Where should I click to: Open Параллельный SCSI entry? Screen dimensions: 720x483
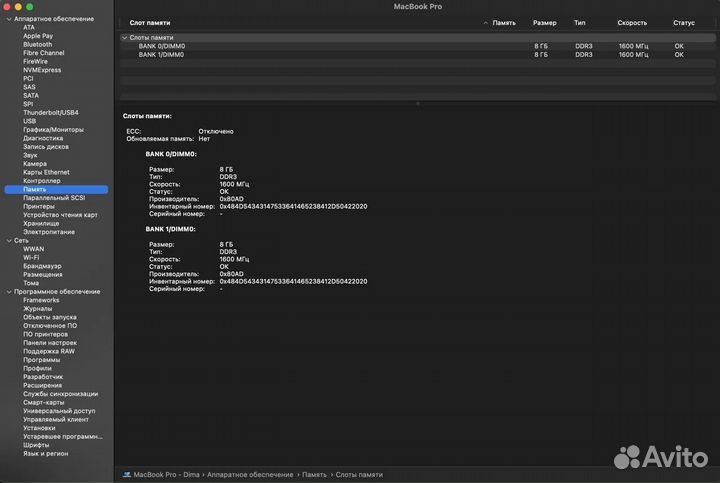pos(54,198)
